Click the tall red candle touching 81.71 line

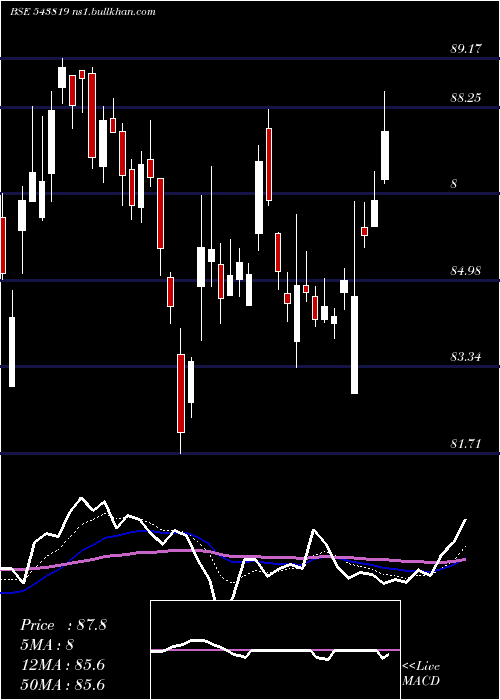pos(181,393)
